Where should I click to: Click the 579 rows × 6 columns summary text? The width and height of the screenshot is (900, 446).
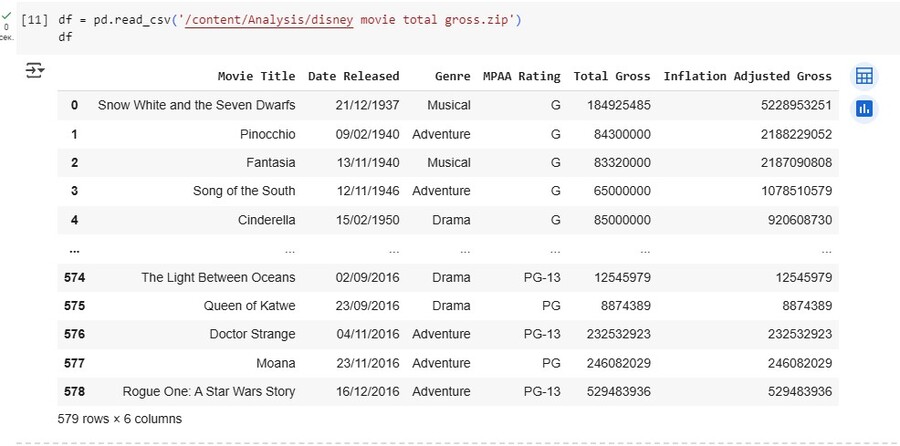point(120,419)
